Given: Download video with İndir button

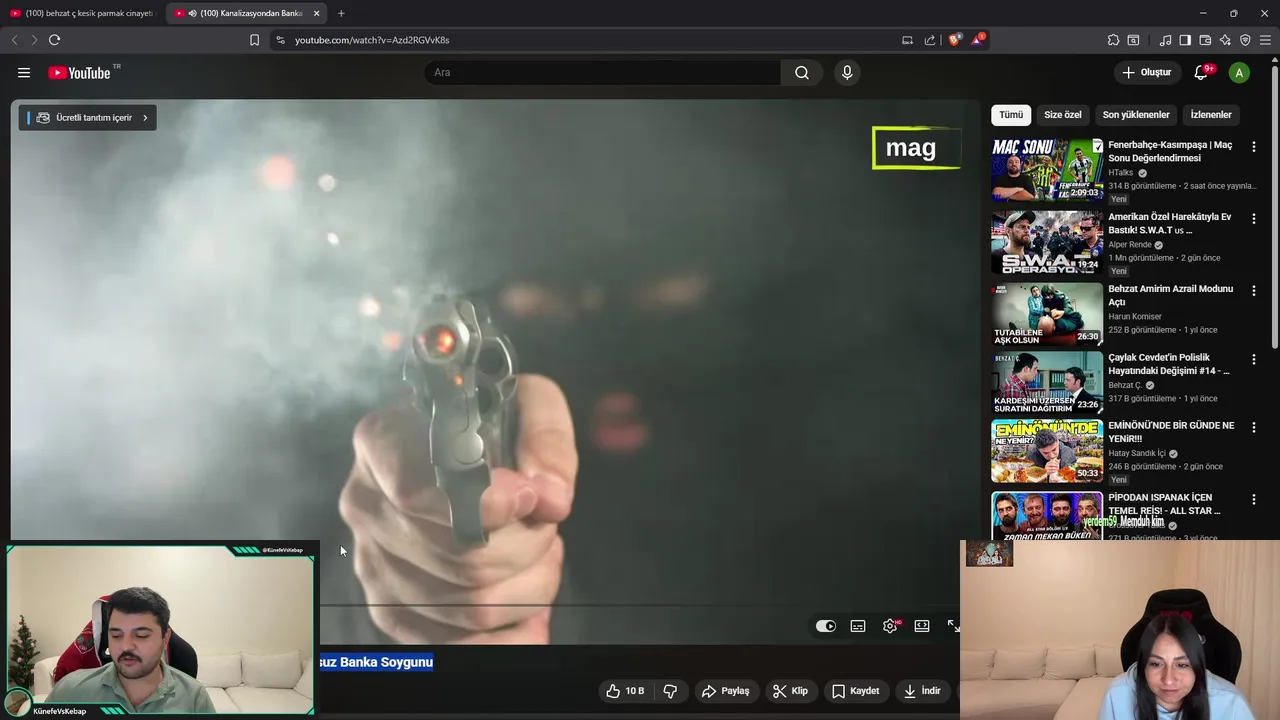Looking at the screenshot, I should (x=922, y=691).
